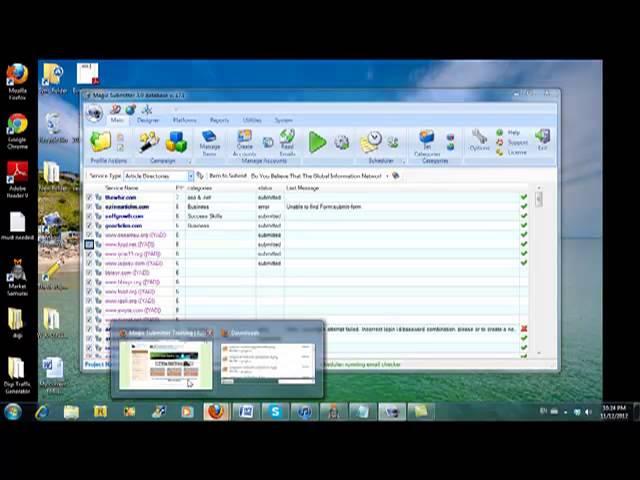640x480 pixels.
Task: Click the volume icon in system tray
Action: (x=588, y=412)
